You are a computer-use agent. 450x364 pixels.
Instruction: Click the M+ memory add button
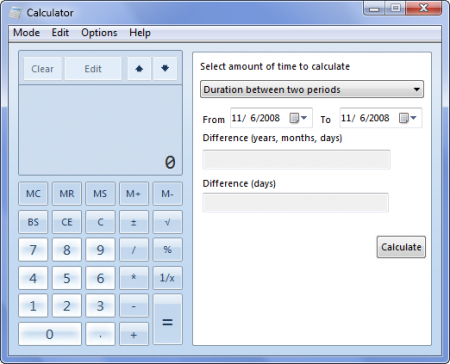tap(134, 194)
